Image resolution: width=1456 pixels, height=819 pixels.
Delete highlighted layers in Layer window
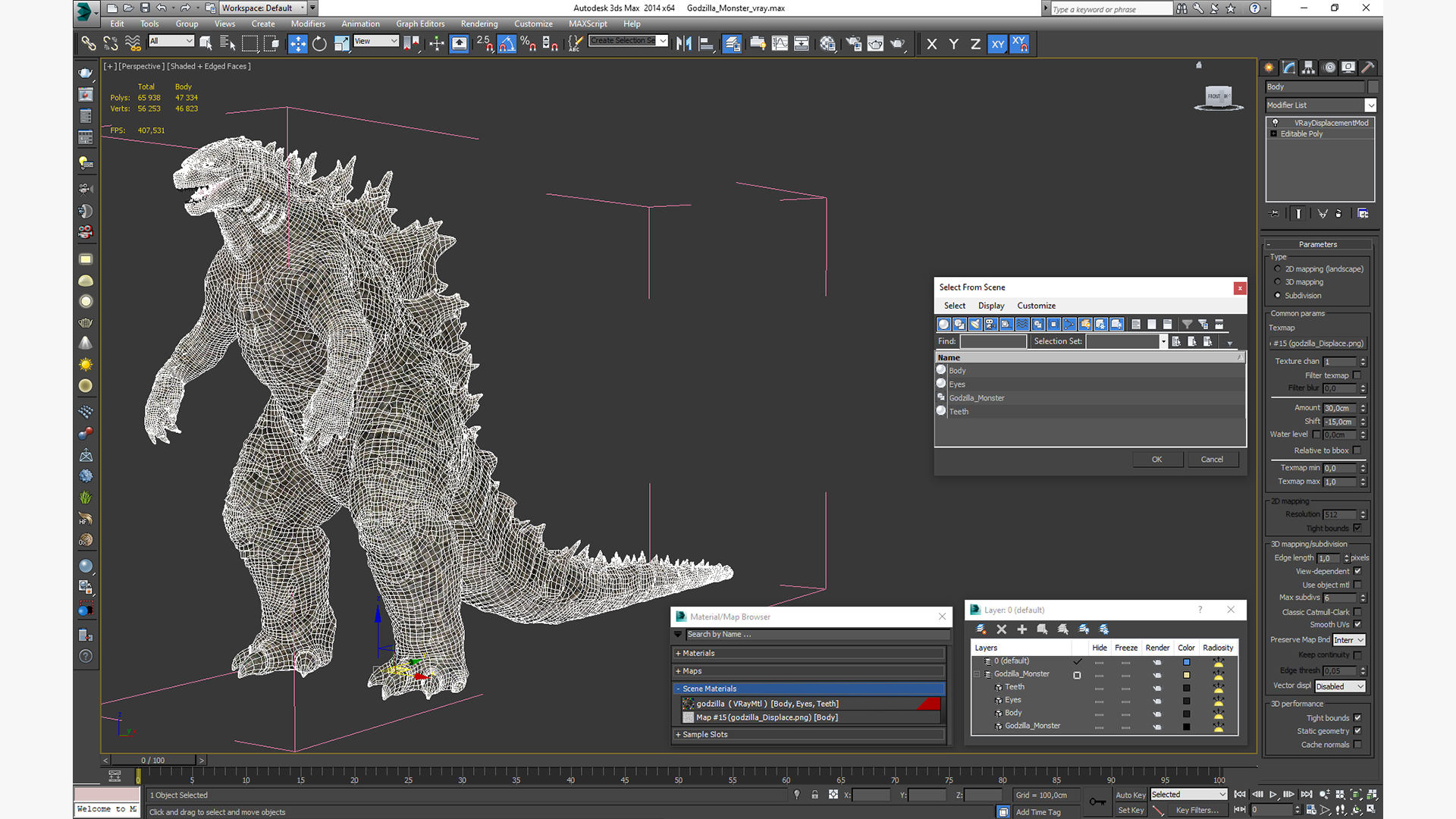click(x=1002, y=629)
